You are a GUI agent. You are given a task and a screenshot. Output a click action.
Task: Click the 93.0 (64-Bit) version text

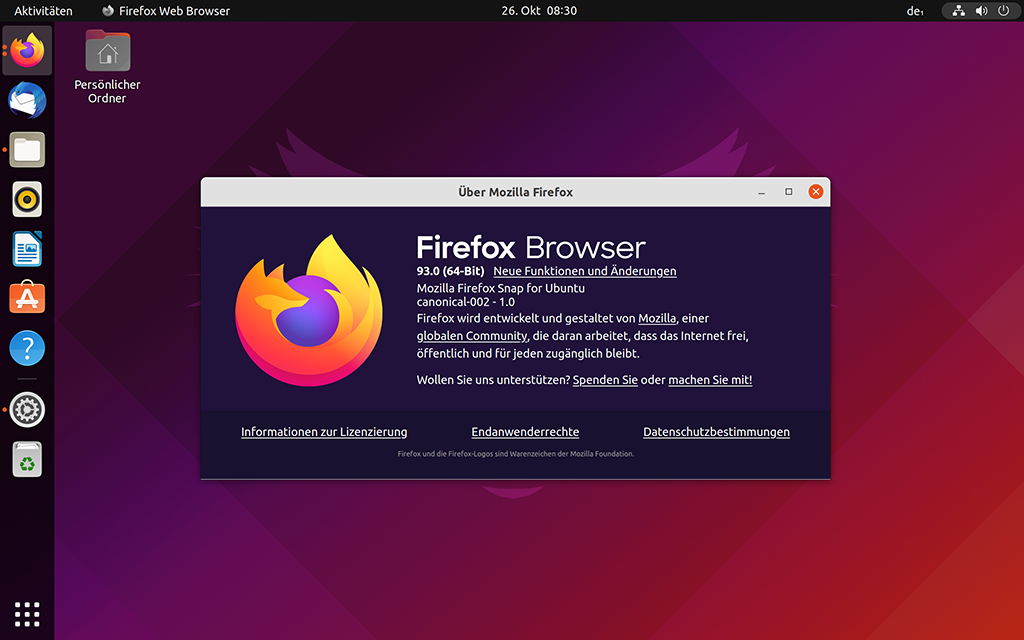pyautogui.click(x=451, y=271)
